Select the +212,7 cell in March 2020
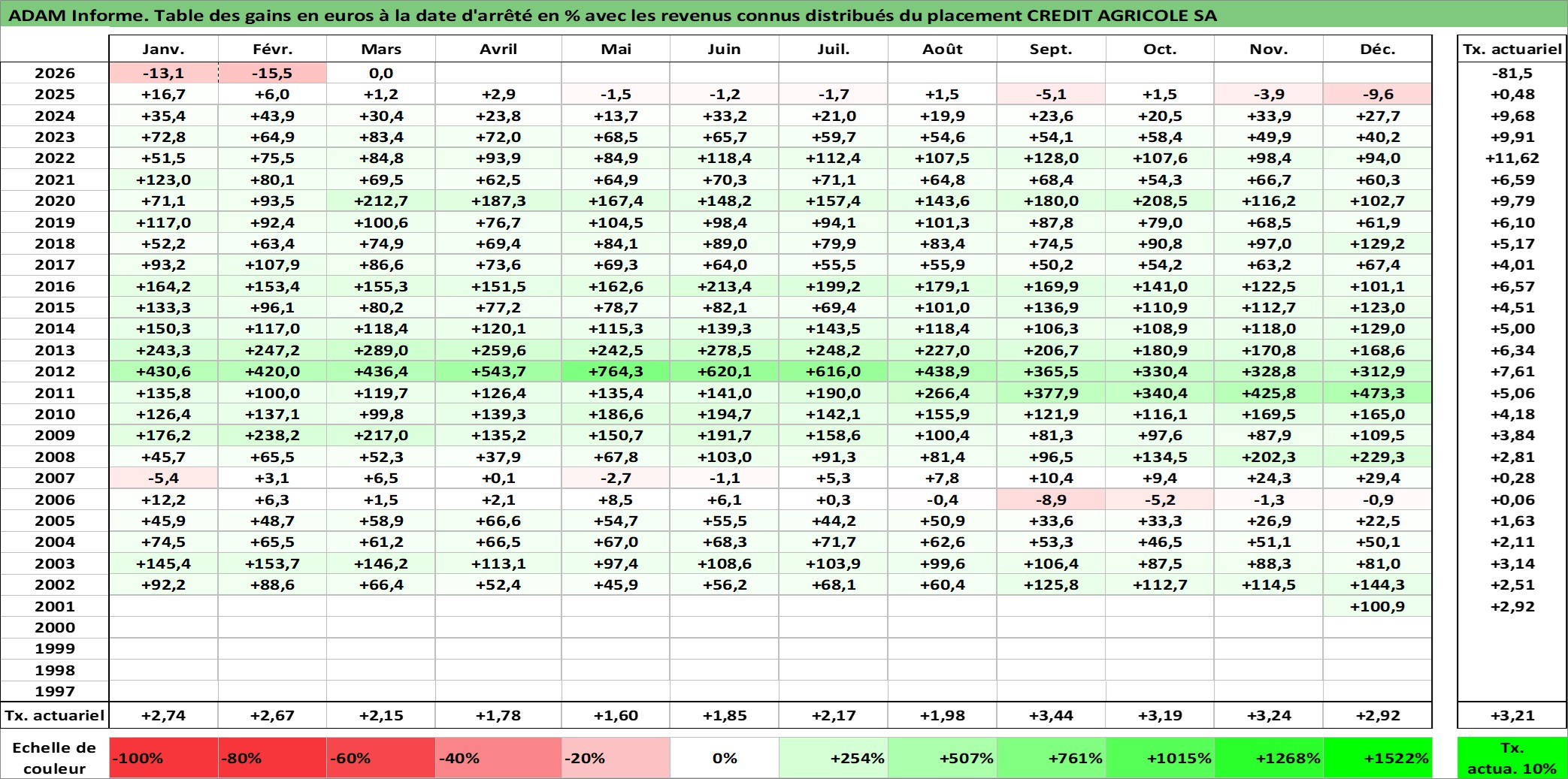This screenshot has width=1568, height=779. (x=381, y=201)
